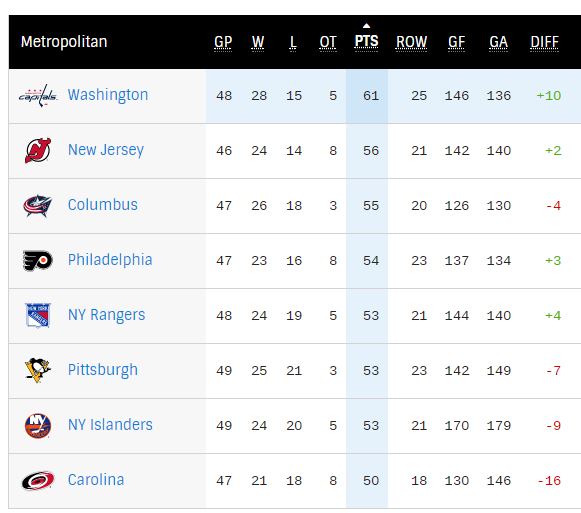This screenshot has width=581, height=513.
Task: Sort by the GF column header
Action: (456, 42)
